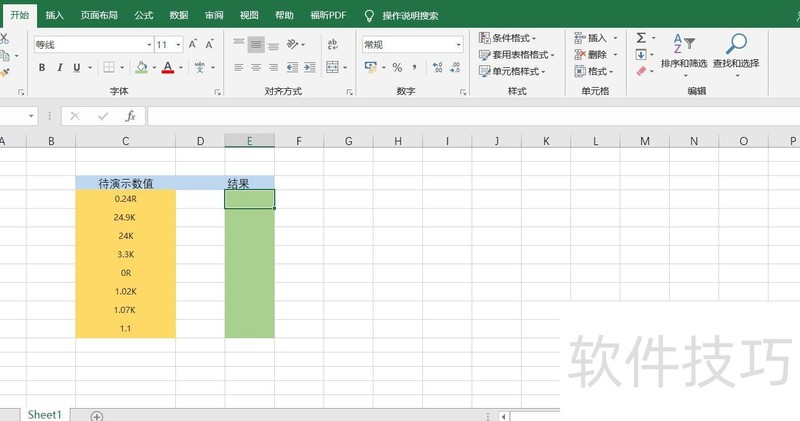Click the center align icon
This screenshot has width=800, height=421.
(257, 68)
